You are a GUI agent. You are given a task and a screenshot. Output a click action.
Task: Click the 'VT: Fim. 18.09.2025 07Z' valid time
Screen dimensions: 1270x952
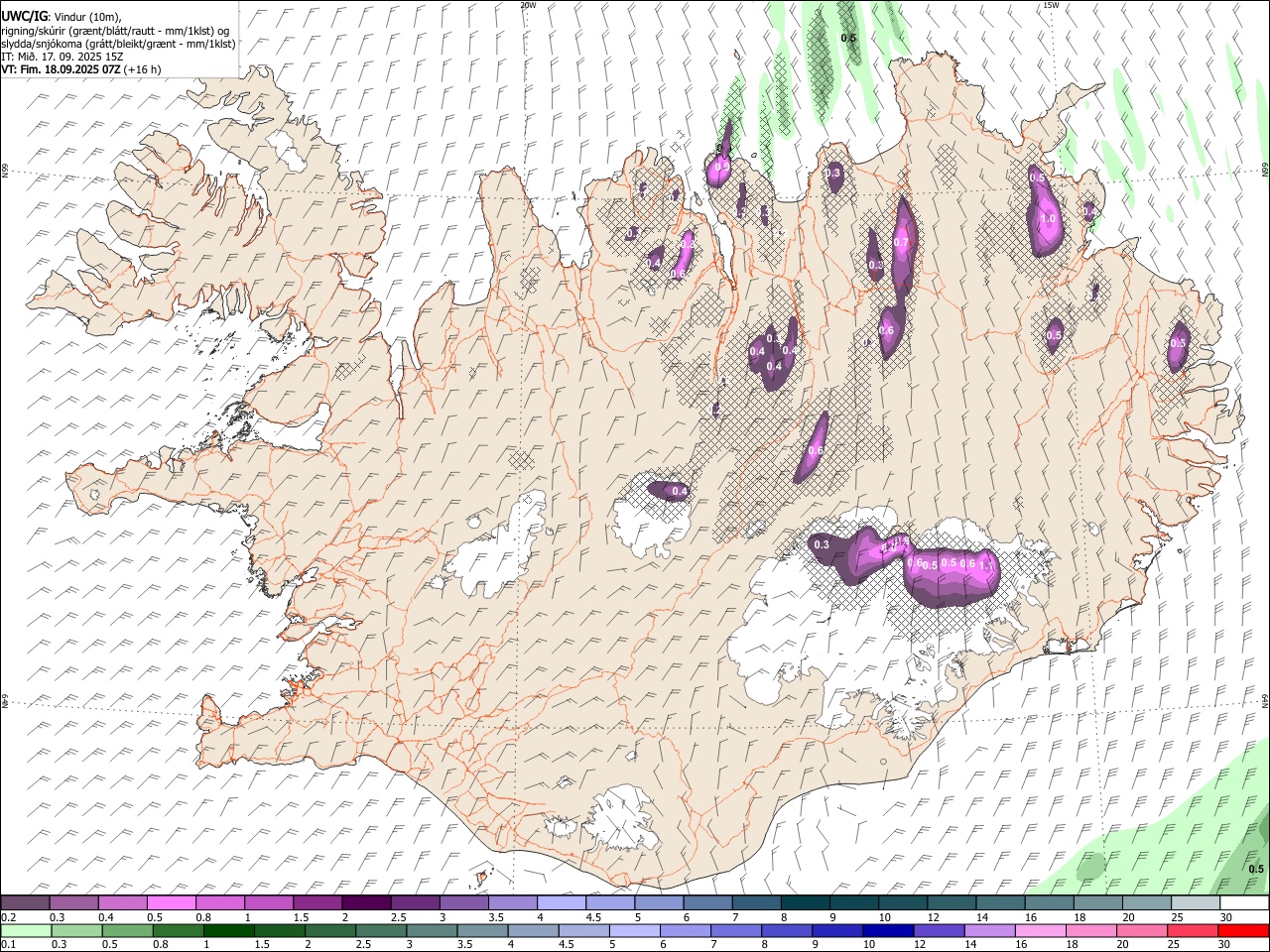pos(62,69)
